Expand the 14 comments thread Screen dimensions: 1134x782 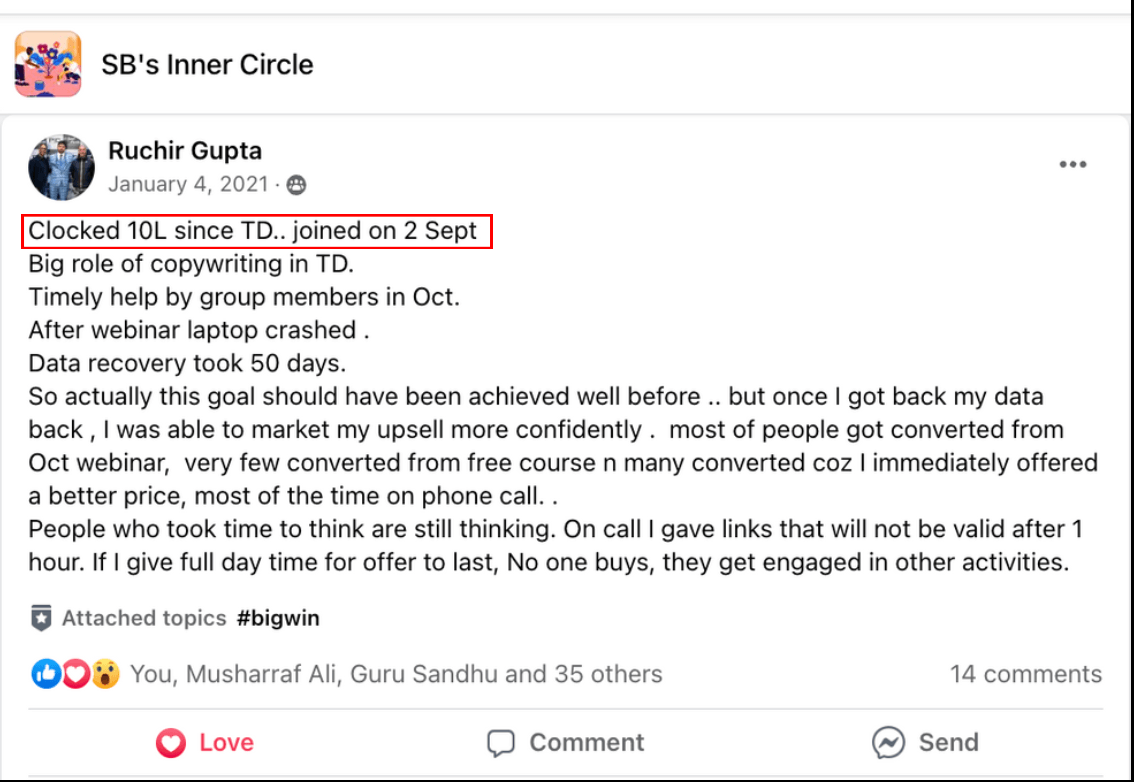pyautogui.click(x=1025, y=674)
